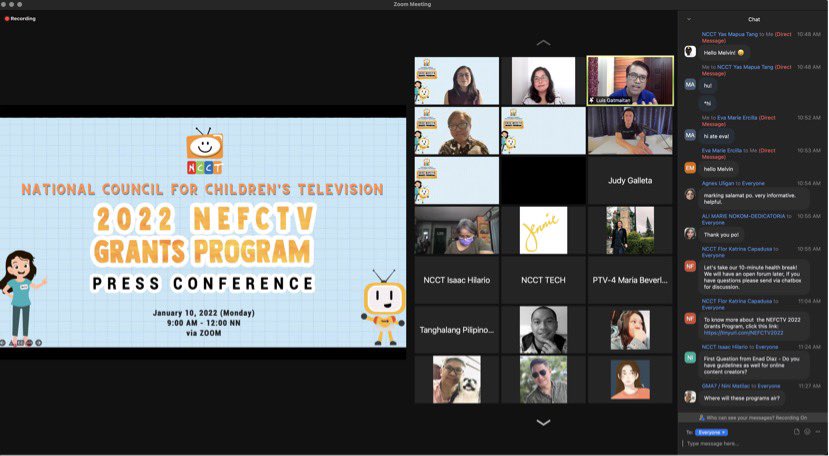The height and width of the screenshot is (456, 829).
Task: Click the 'hi ate eva!' chat message
Action: [x=716, y=136]
